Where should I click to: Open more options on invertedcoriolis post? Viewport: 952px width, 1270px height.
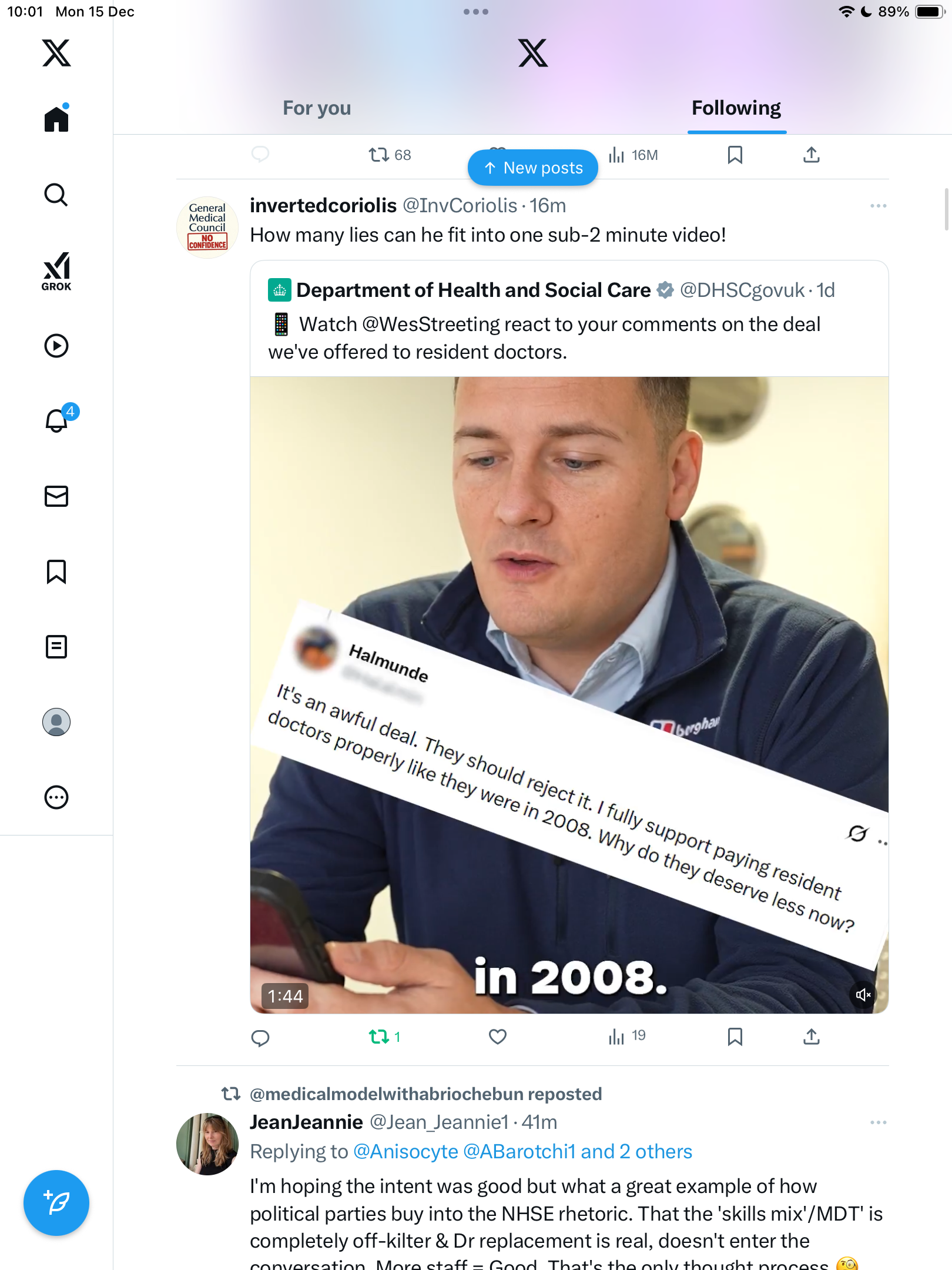pyautogui.click(x=878, y=206)
